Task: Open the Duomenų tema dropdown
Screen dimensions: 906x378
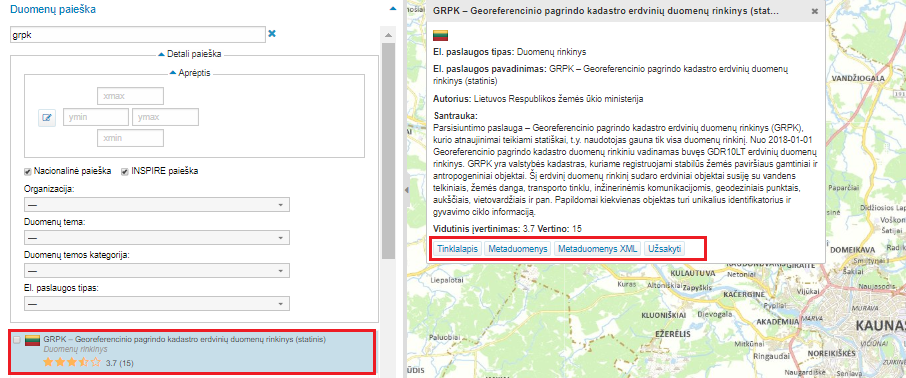Action: (x=157, y=238)
